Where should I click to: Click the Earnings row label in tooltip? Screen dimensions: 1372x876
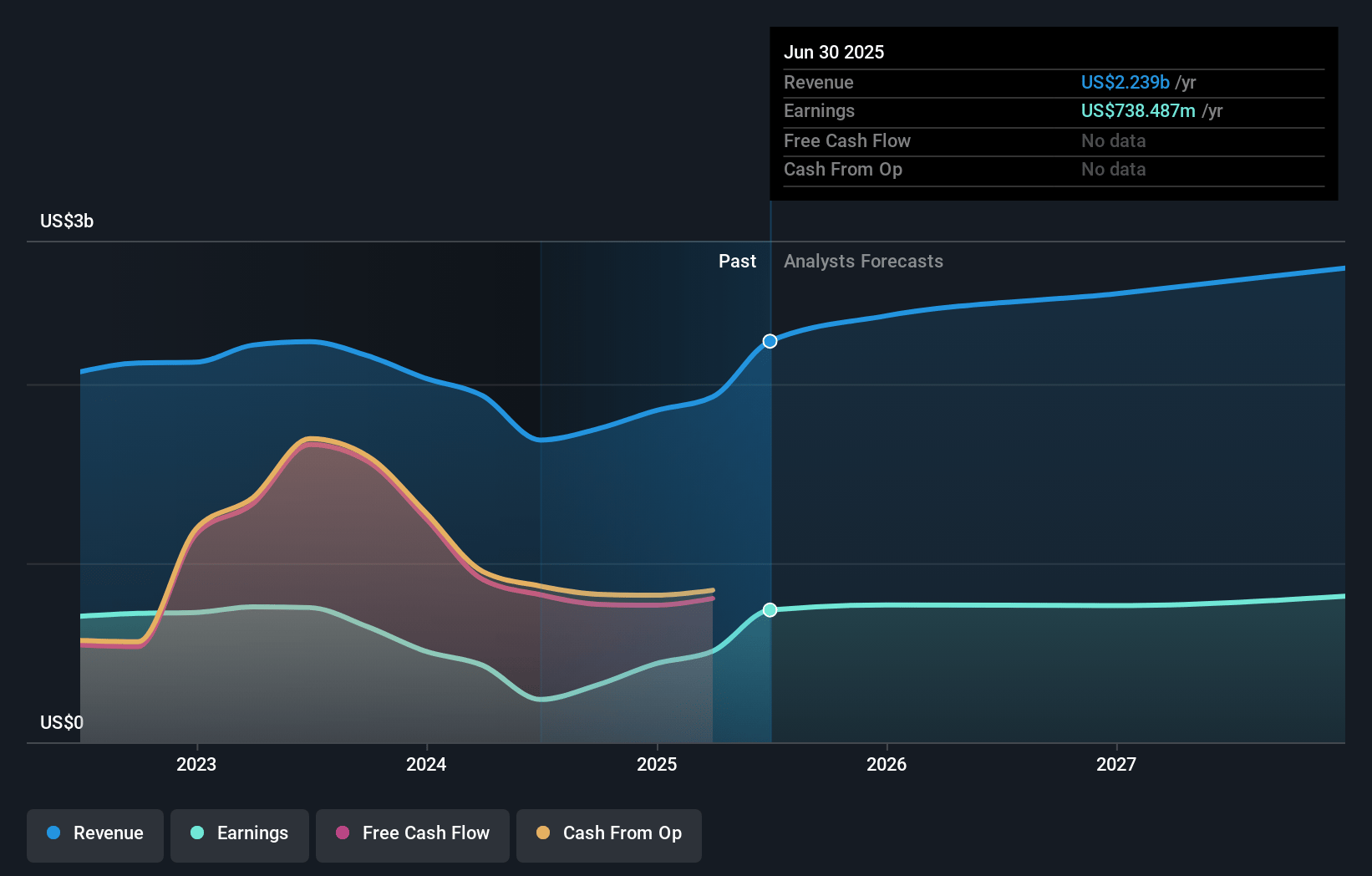click(x=819, y=110)
